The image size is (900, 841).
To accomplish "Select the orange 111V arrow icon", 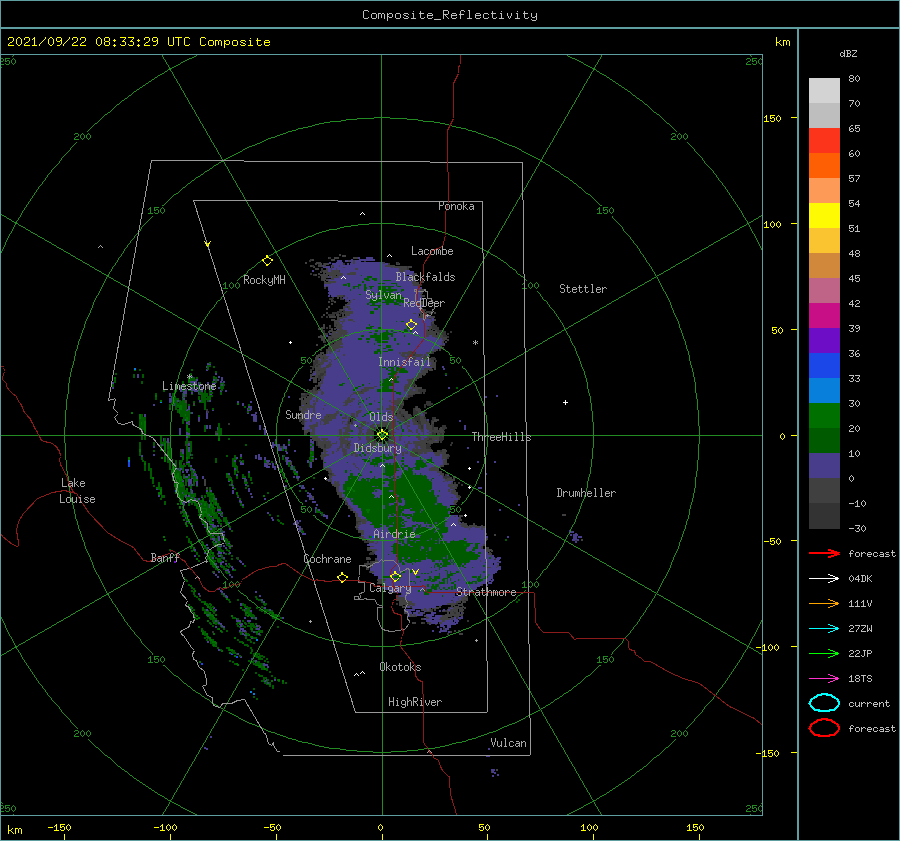I will click(x=824, y=603).
